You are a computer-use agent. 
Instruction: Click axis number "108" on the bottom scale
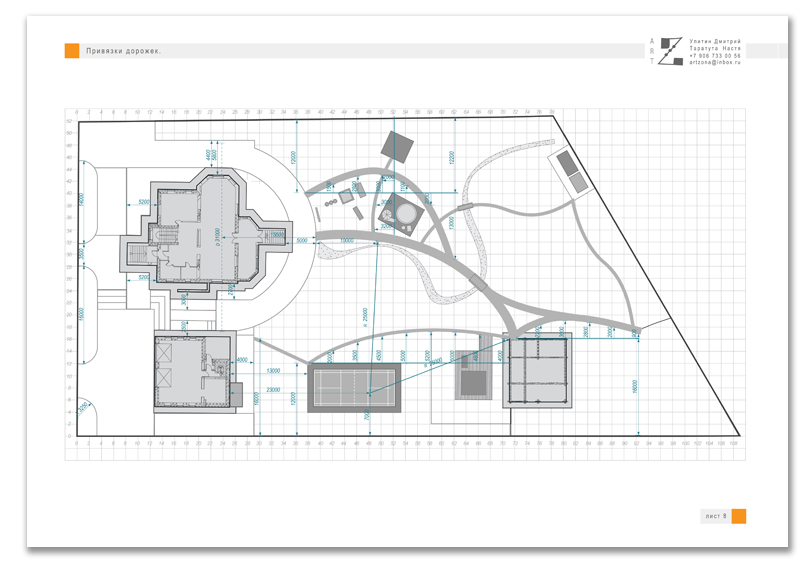pyautogui.click(x=733, y=444)
